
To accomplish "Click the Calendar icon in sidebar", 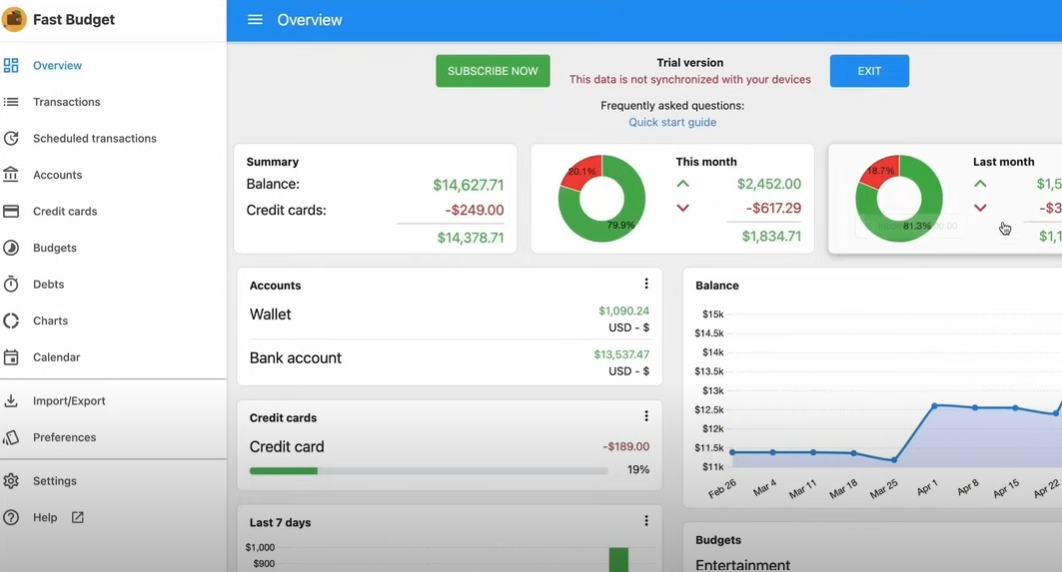I will tap(11, 357).
